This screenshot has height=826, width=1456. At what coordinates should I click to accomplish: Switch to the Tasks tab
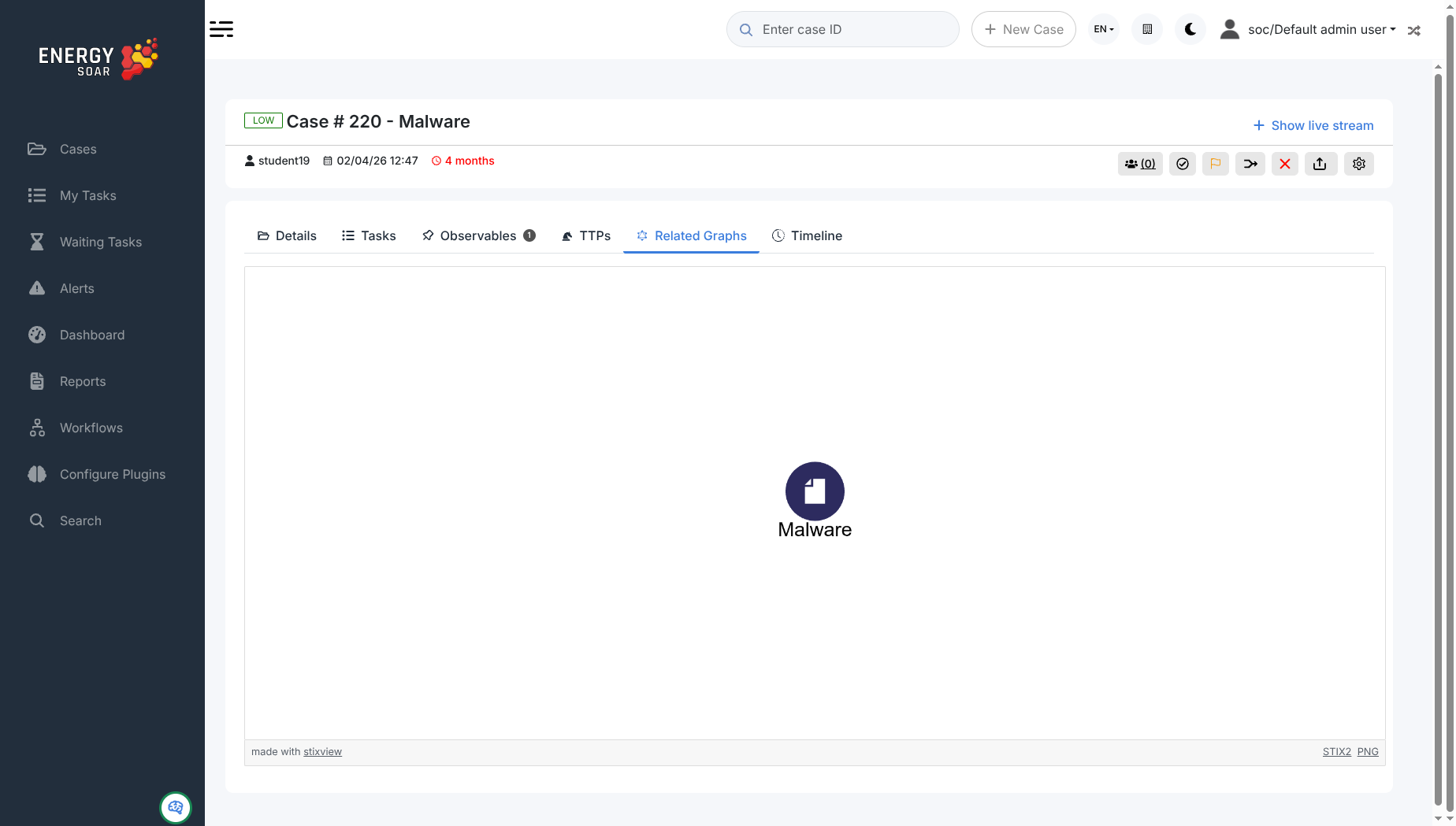pyautogui.click(x=369, y=235)
